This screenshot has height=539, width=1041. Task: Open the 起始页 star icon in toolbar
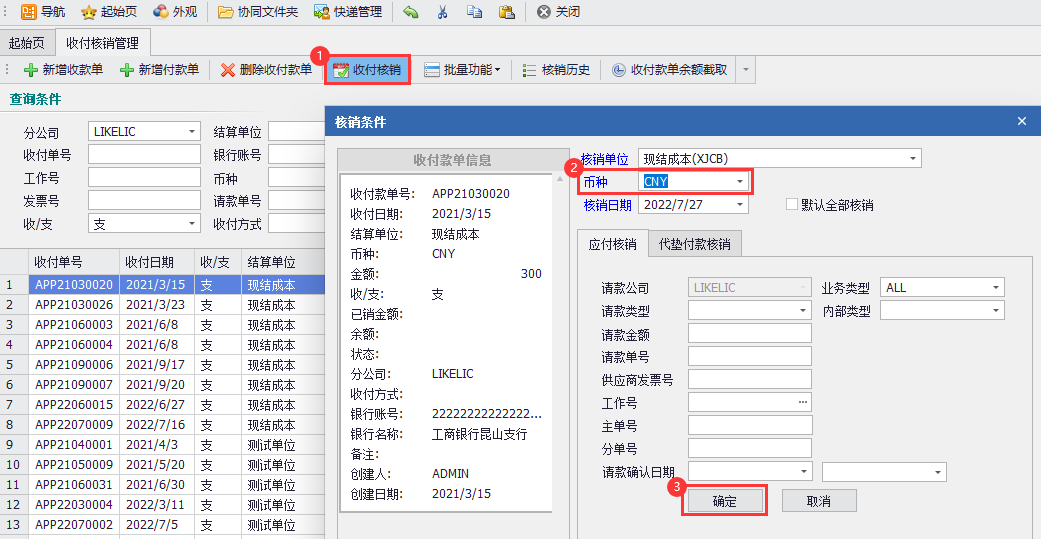pyautogui.click(x=89, y=12)
